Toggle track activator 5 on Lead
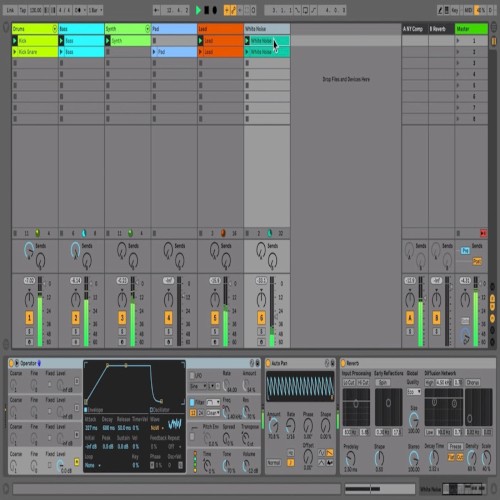Viewport: 500px width, 500px height. point(215,317)
